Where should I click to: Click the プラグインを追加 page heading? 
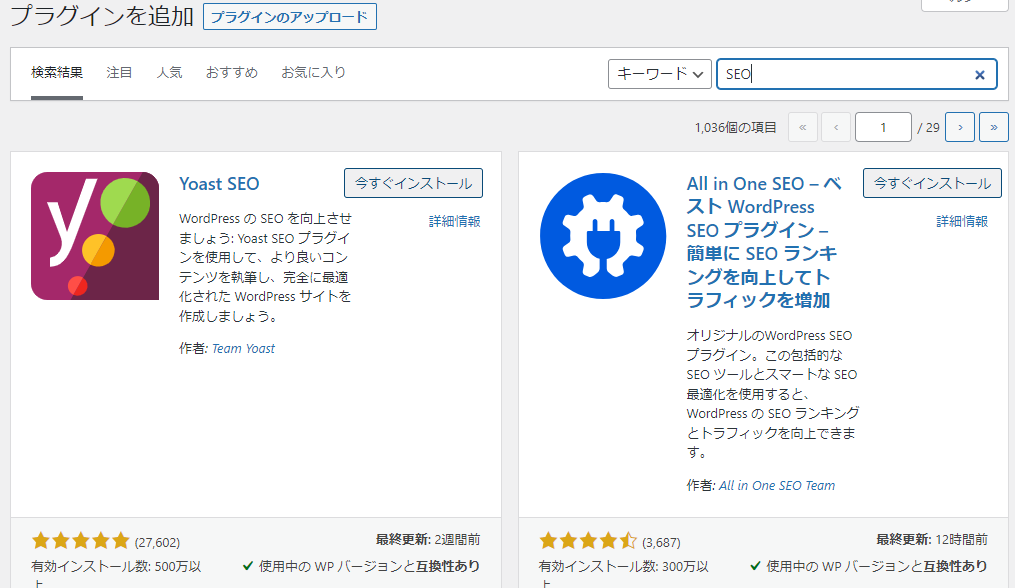coord(102,16)
